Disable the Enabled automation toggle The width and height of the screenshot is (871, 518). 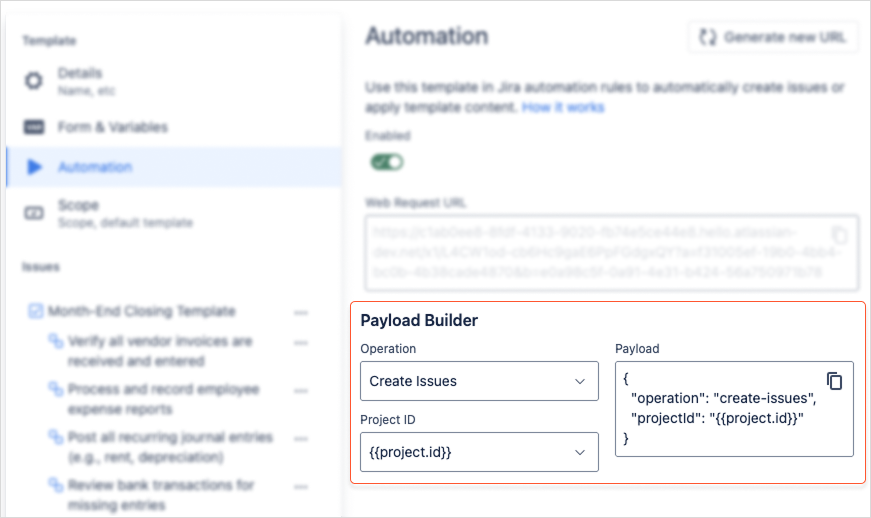pyautogui.click(x=387, y=162)
